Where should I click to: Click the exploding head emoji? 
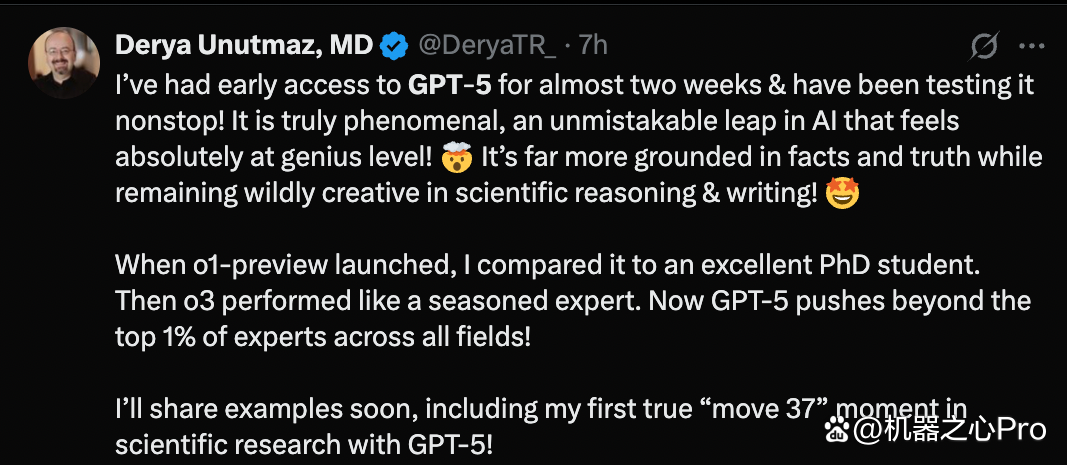457,158
